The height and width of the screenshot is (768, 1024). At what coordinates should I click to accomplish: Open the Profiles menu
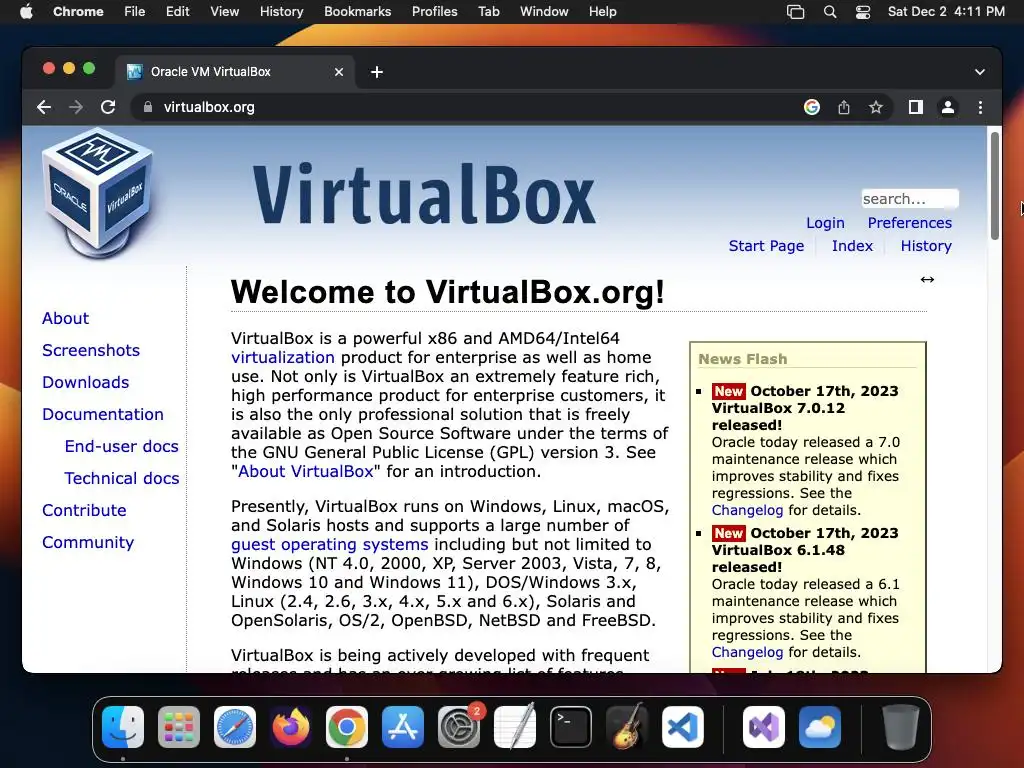pos(434,12)
